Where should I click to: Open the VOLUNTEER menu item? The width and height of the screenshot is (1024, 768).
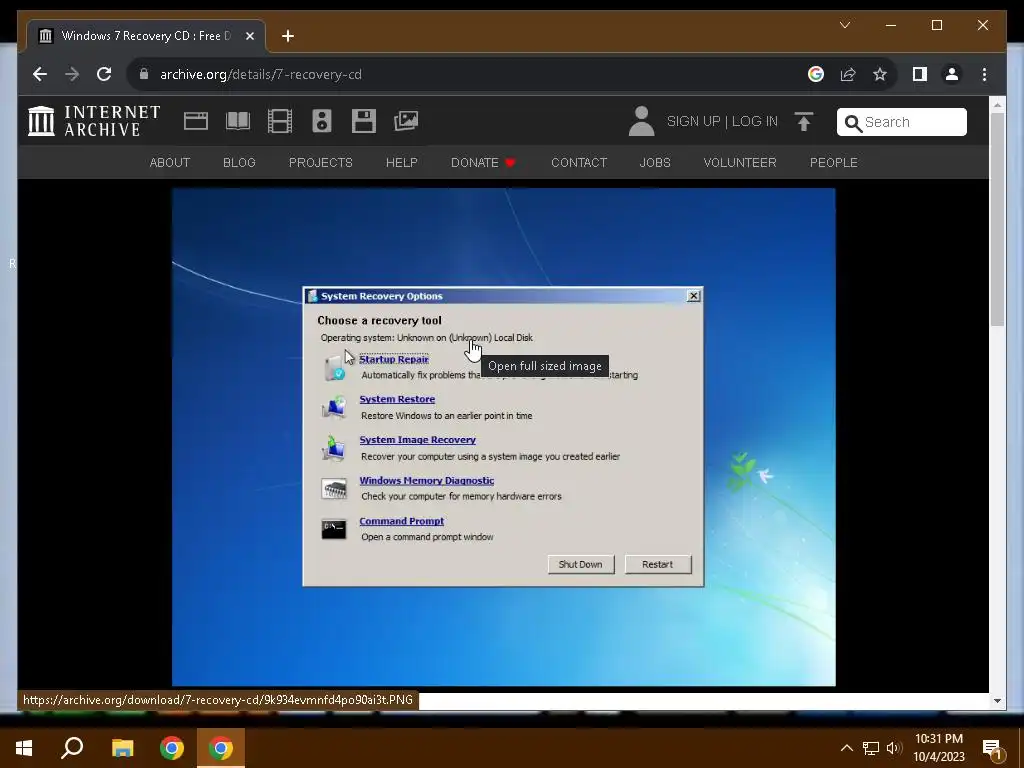(740, 163)
